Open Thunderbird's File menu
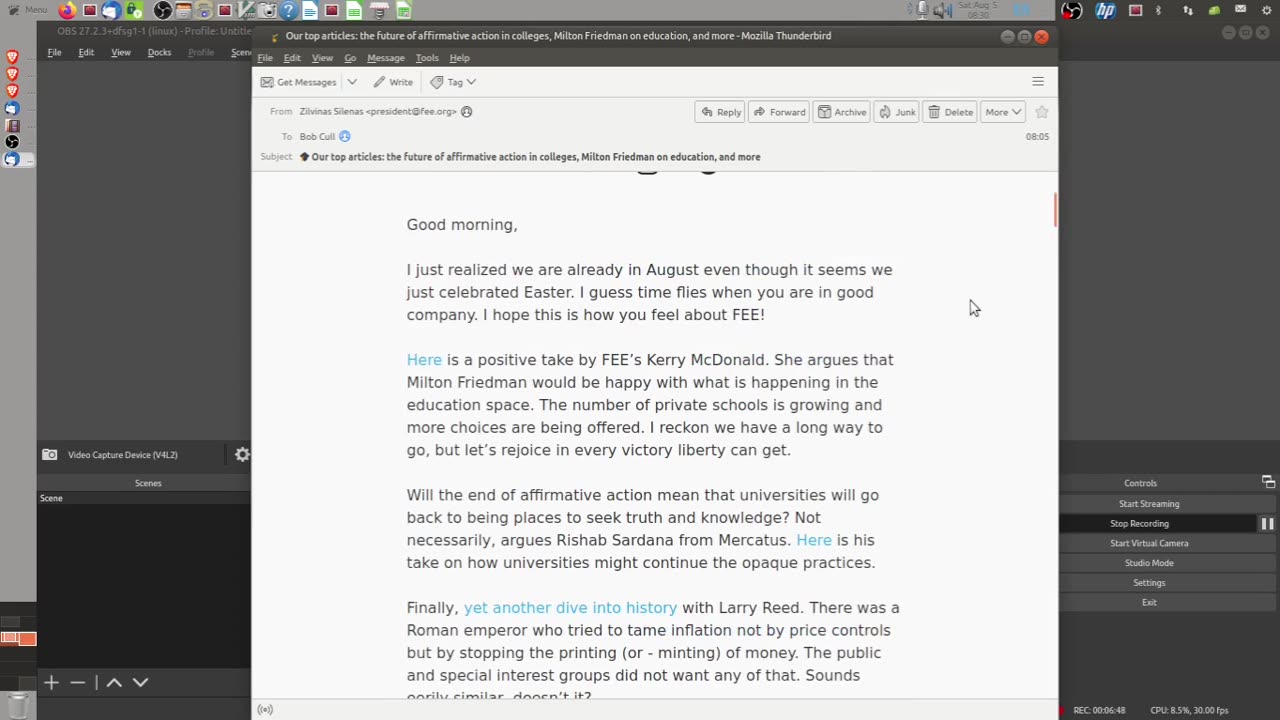The height and width of the screenshot is (720, 1280). pos(265,58)
